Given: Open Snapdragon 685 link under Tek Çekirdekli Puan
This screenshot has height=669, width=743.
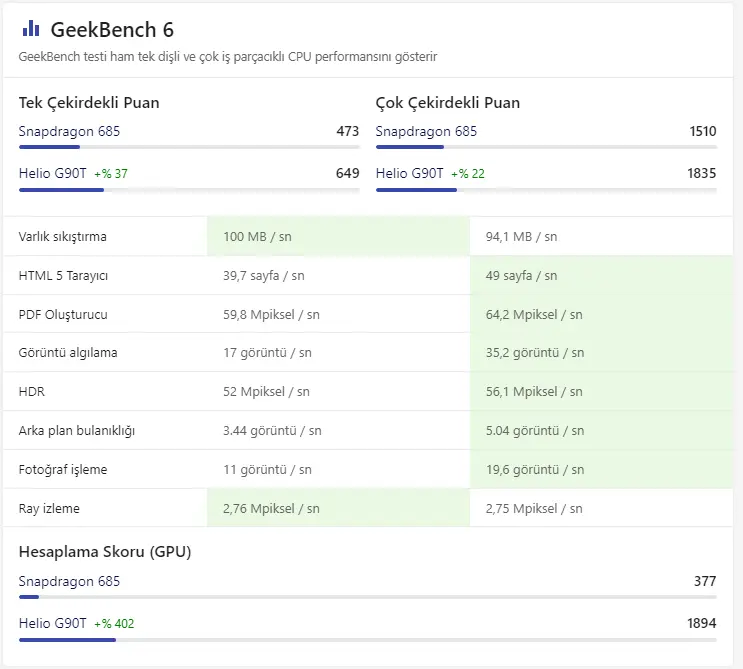Looking at the screenshot, I should [69, 131].
